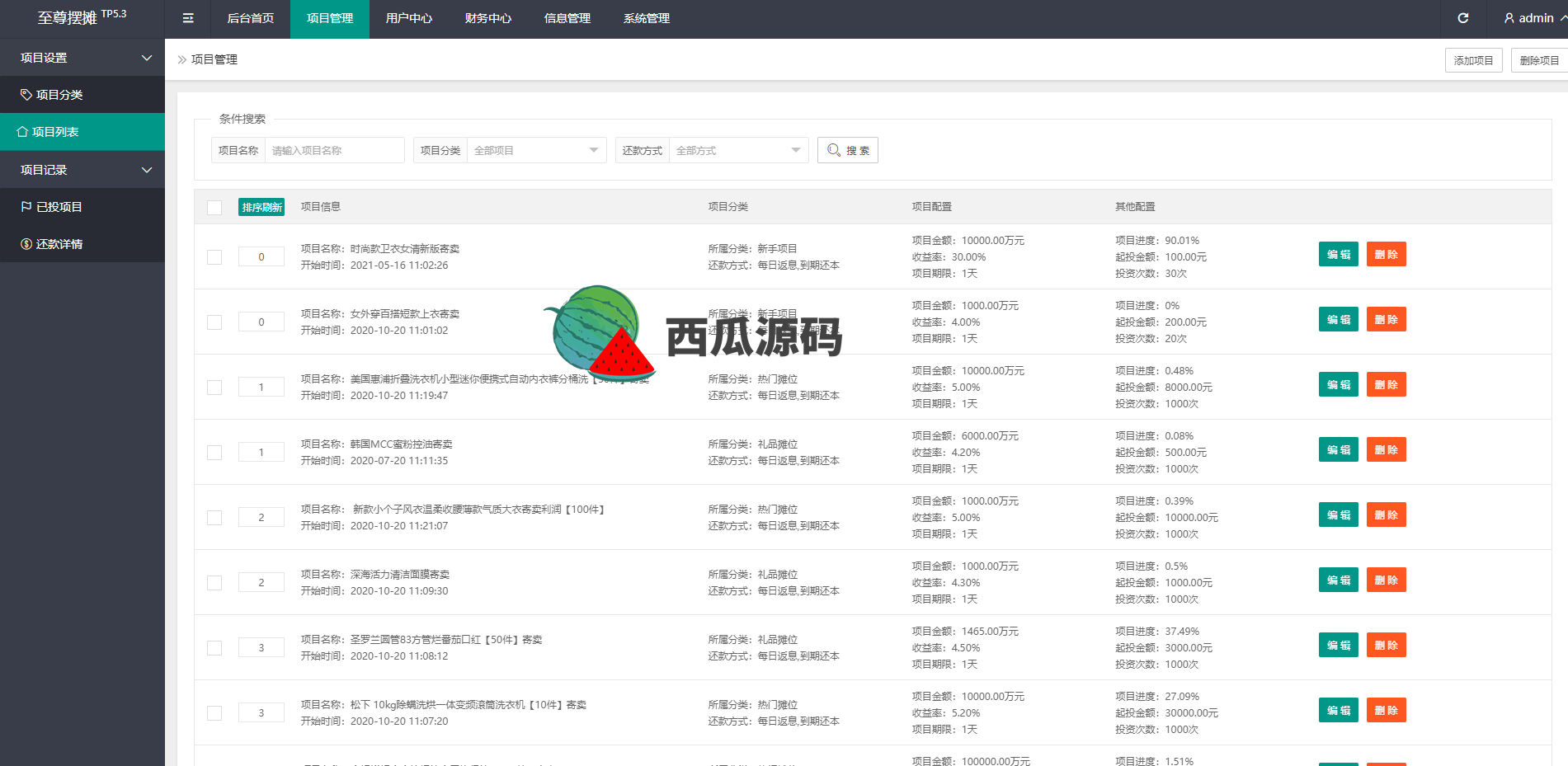Collapse the 项目记录 sidebar group
This screenshot has width=1568, height=766.
82,170
